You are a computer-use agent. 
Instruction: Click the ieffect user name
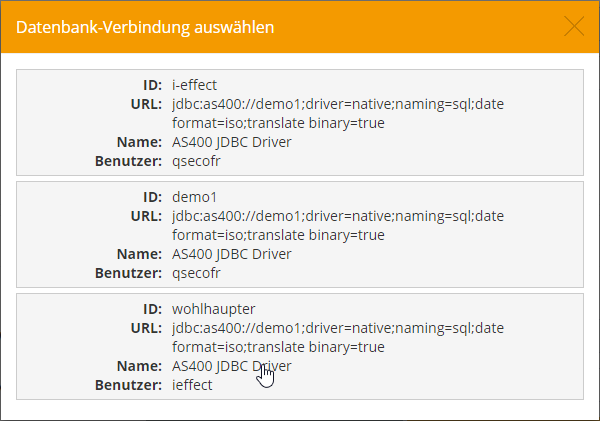[192, 385]
